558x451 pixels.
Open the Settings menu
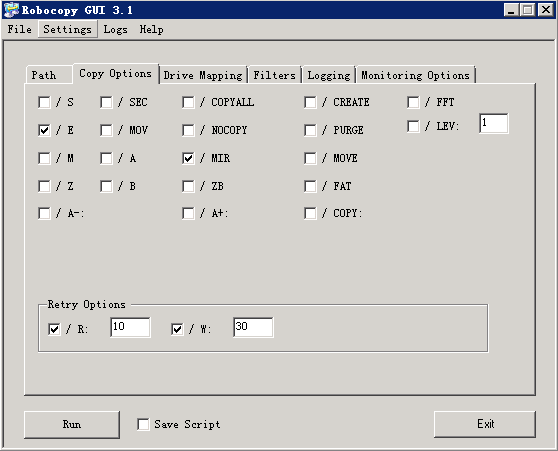pos(68,29)
